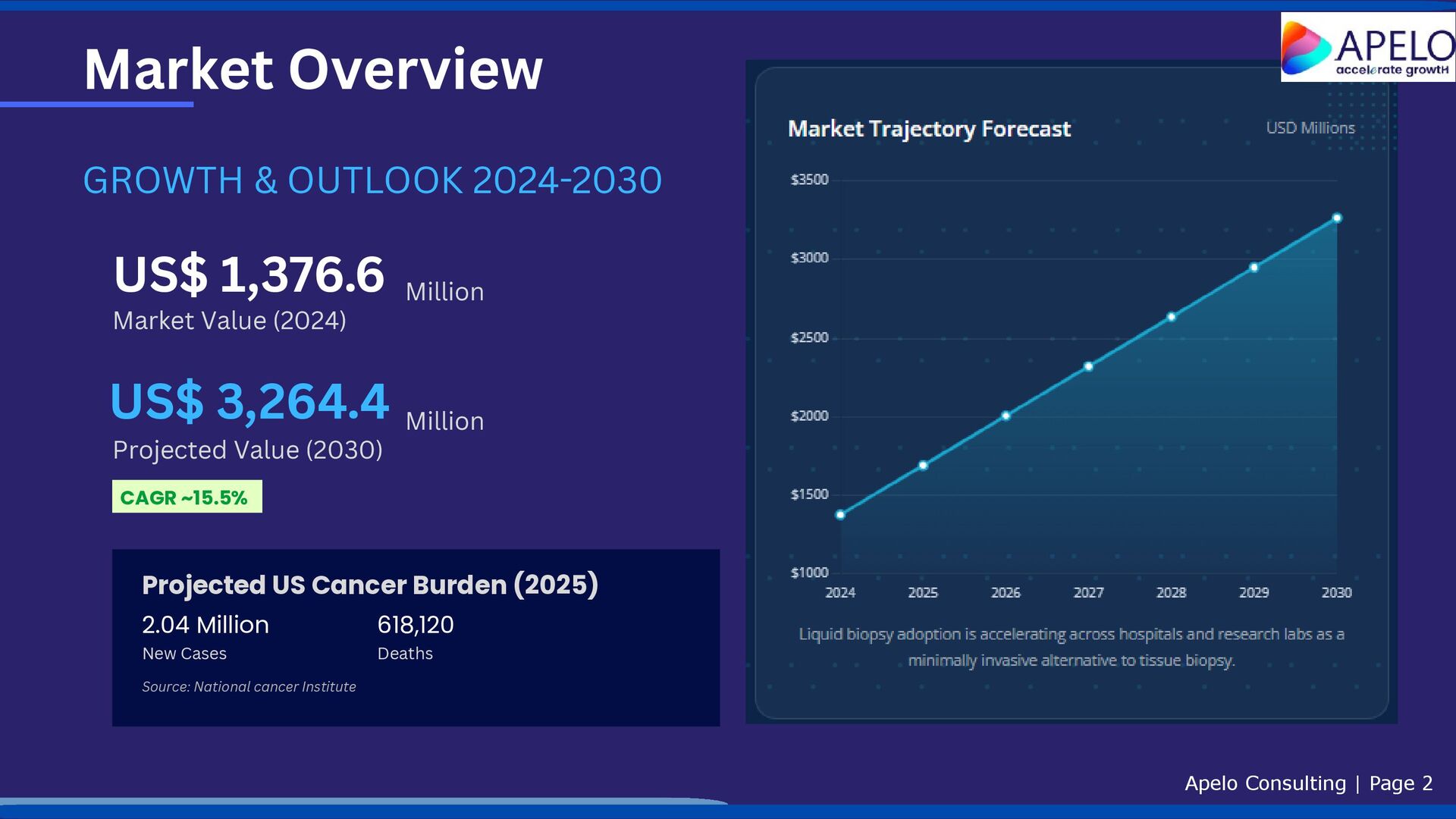
Task: Click the 2028 data point marker
Action: coord(1171,317)
